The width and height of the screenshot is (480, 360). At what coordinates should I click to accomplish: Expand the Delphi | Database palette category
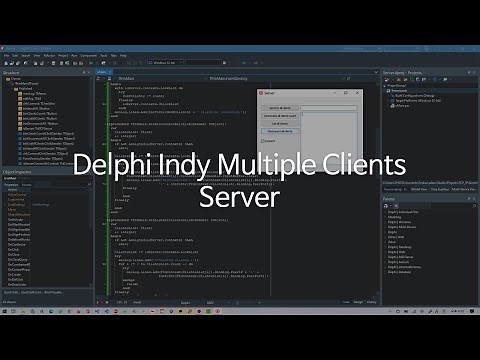click(x=386, y=272)
